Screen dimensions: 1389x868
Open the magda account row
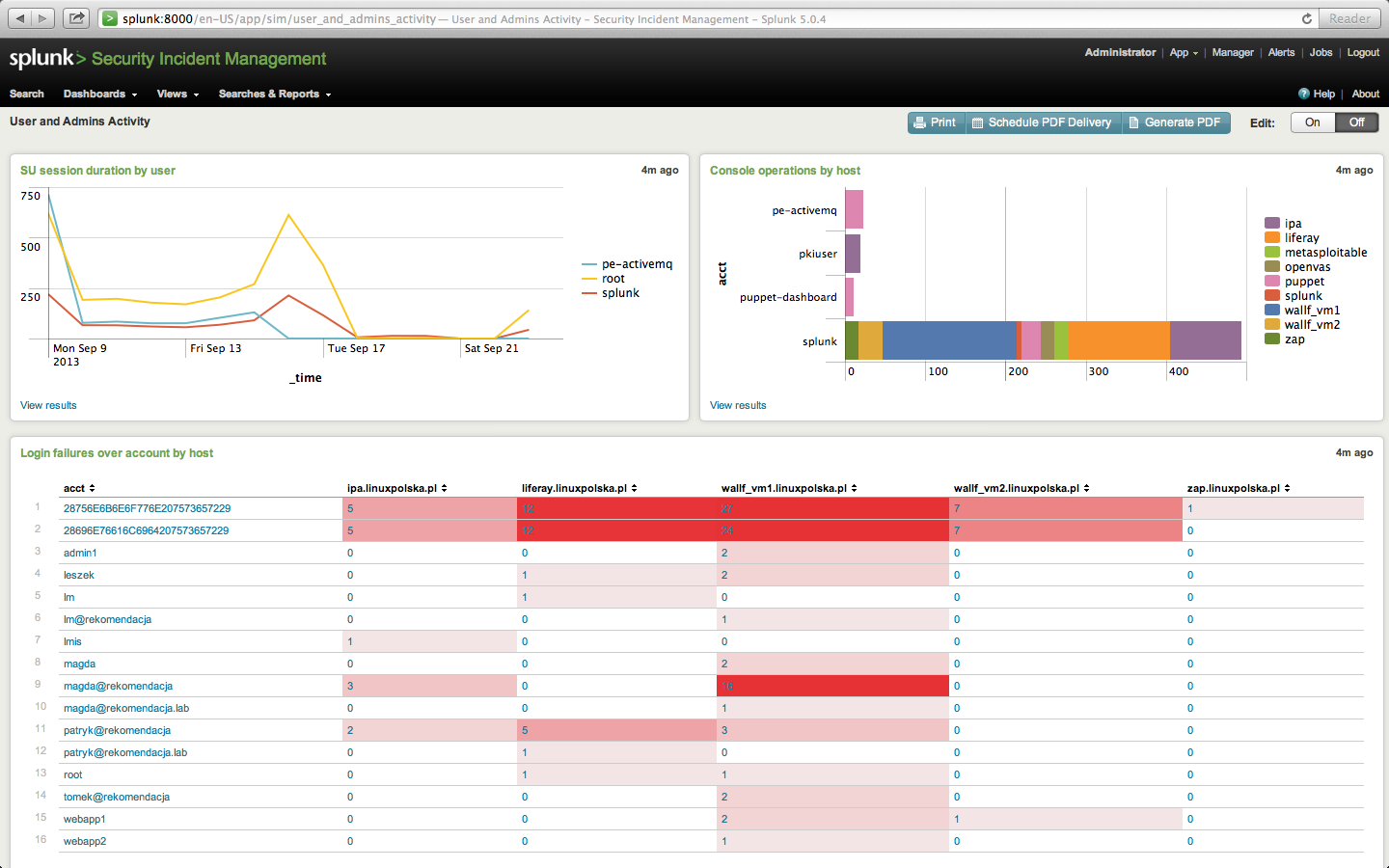79,664
